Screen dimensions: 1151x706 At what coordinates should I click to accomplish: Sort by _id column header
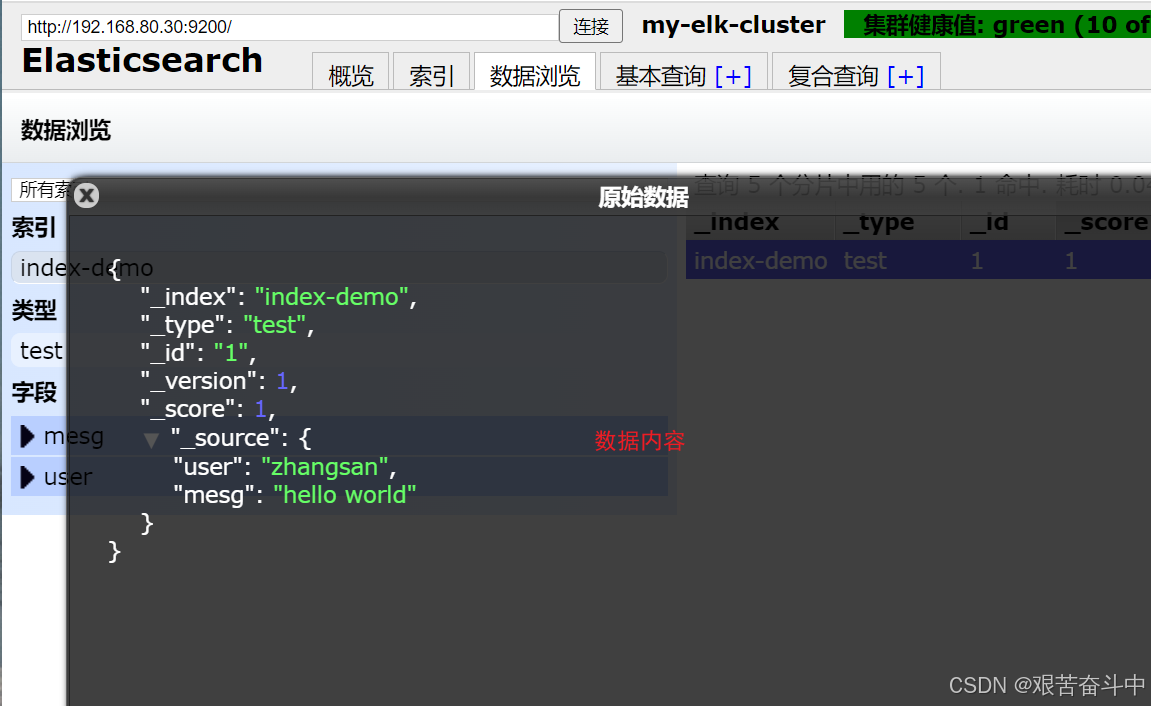pos(1009,222)
